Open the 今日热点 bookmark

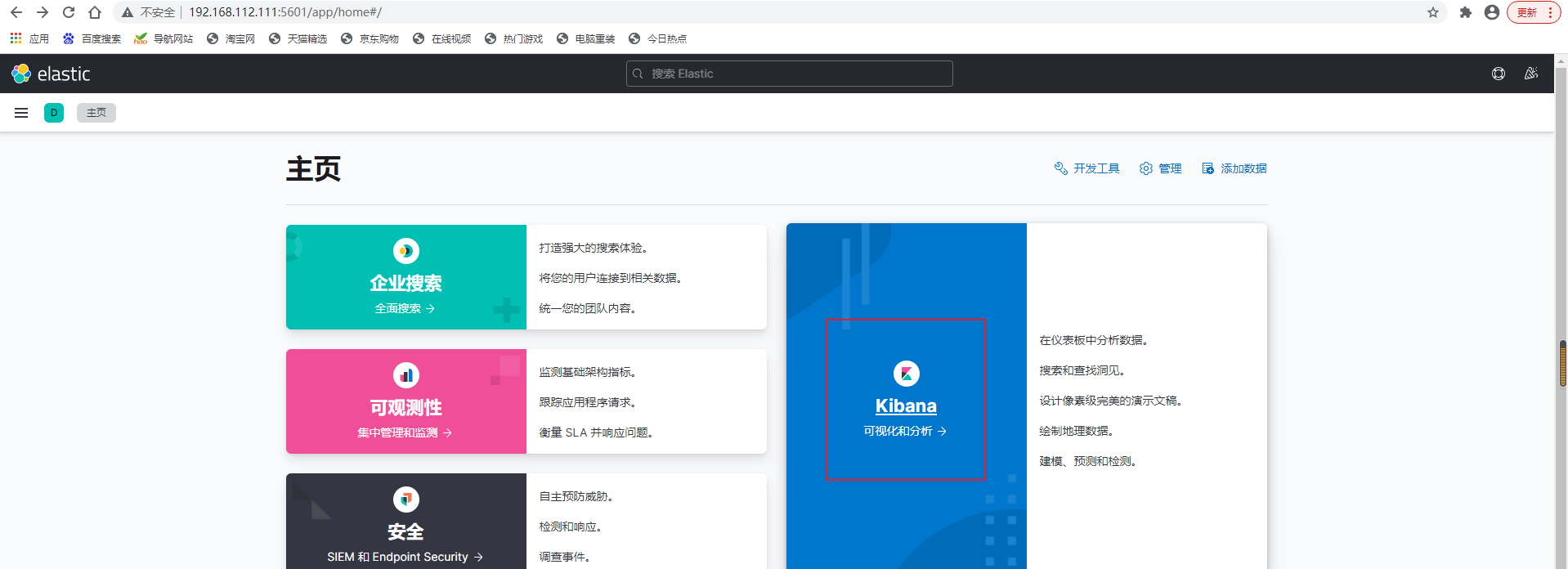[x=657, y=38]
